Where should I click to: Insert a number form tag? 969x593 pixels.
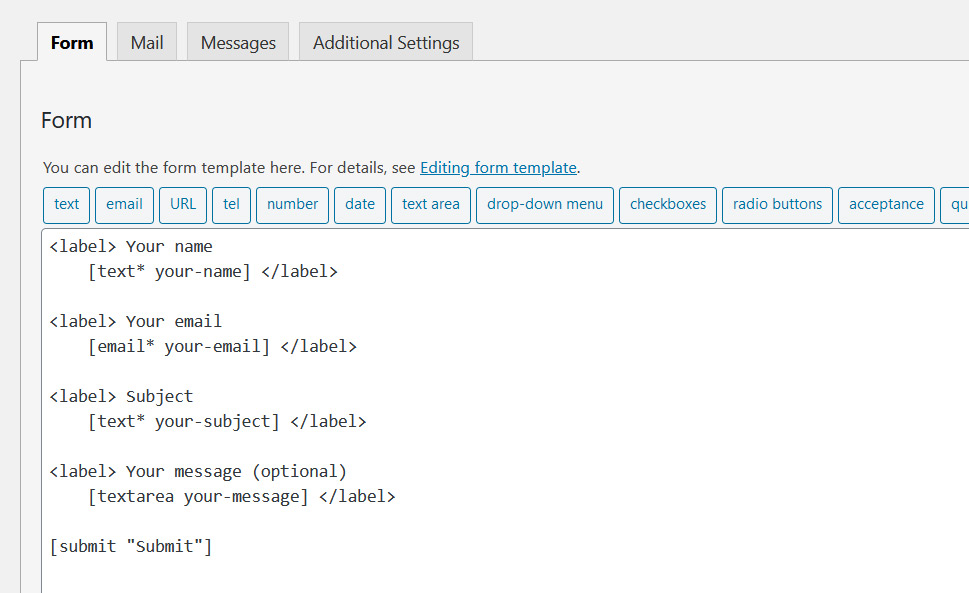(x=292, y=205)
